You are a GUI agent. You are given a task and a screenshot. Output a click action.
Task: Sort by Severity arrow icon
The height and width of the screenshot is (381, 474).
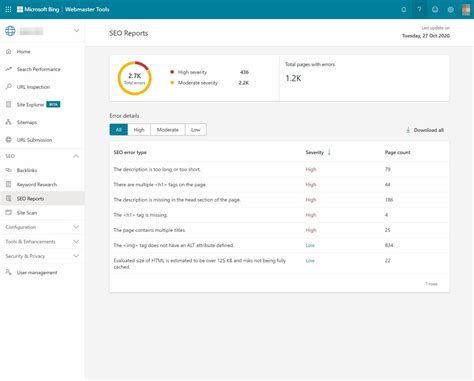point(329,152)
